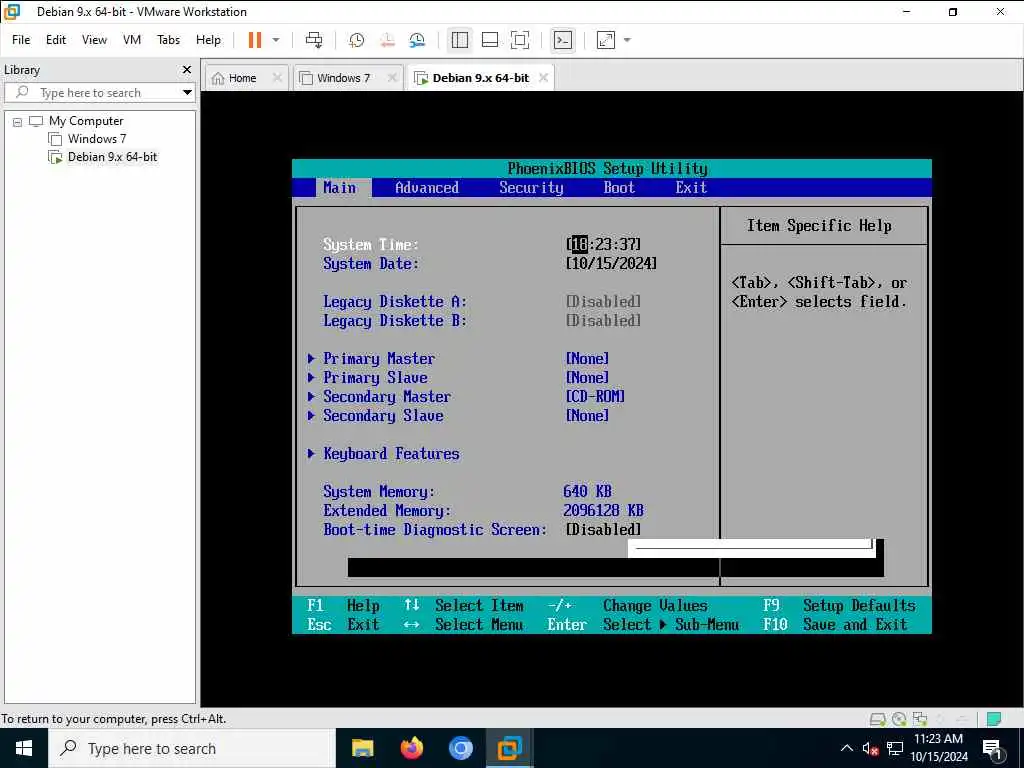This screenshot has height=768, width=1024.
Task: Click the System Time hour field
Action: click(x=579, y=244)
